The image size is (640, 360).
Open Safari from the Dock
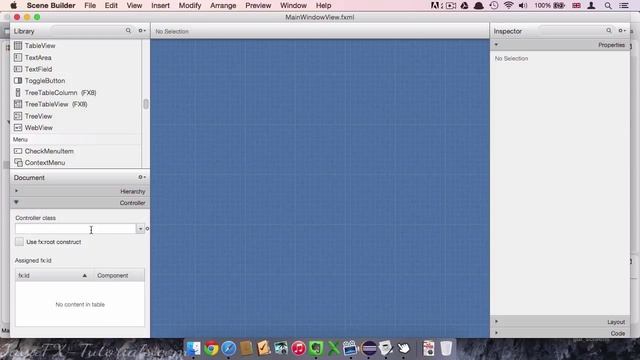click(x=229, y=349)
